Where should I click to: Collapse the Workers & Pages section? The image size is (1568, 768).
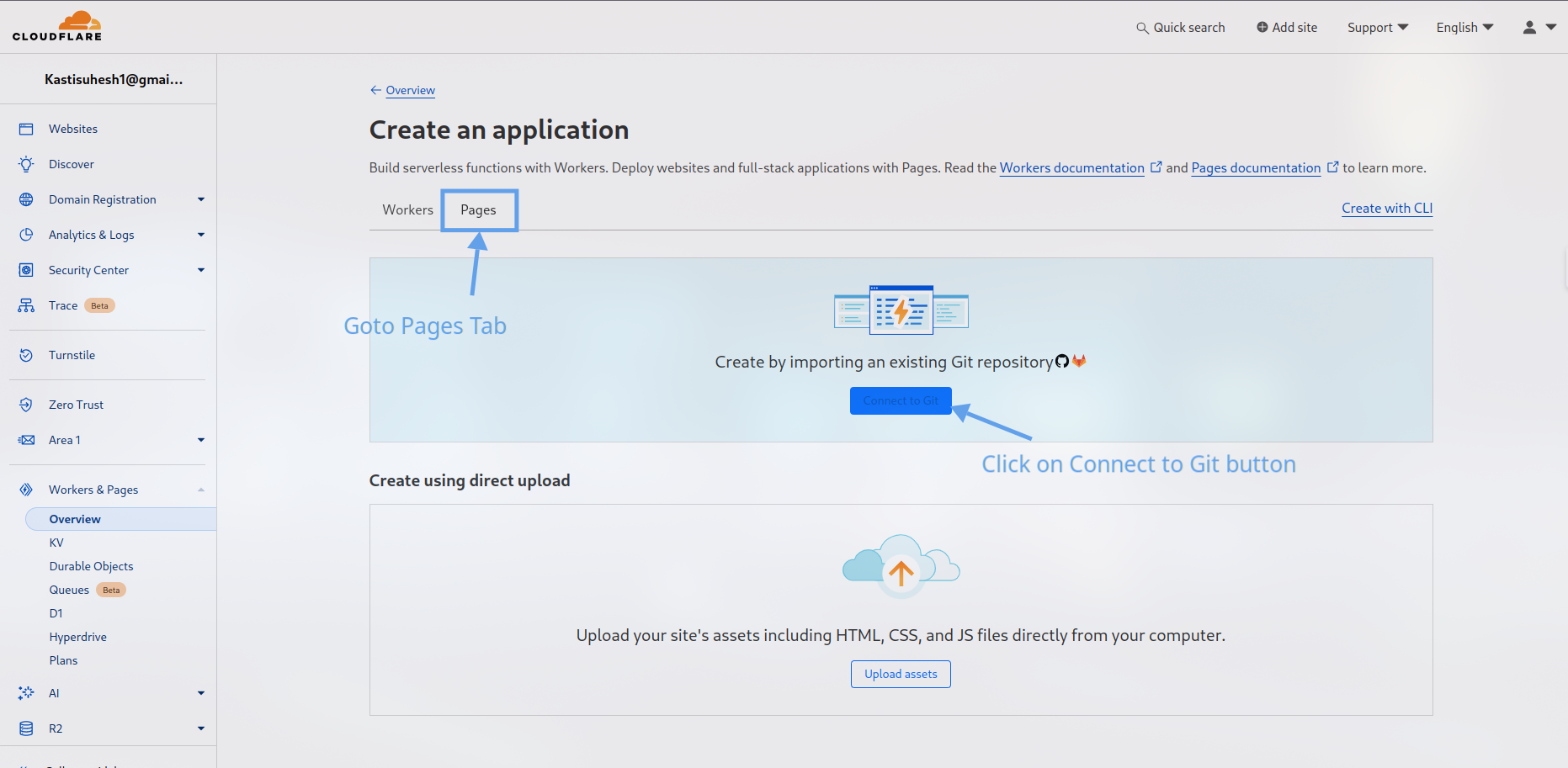point(200,489)
